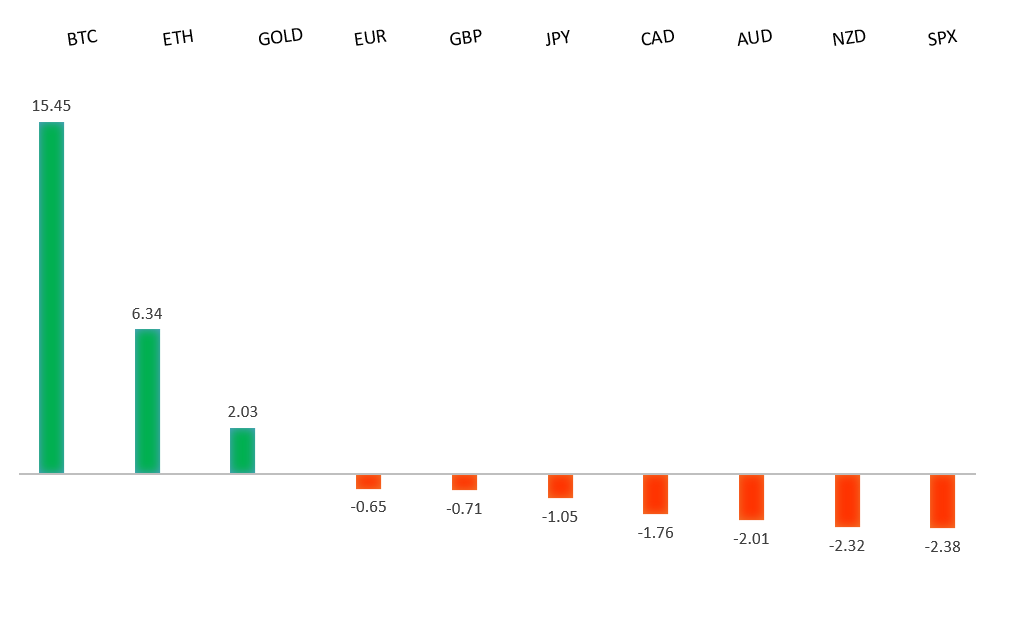Select the red SPX bar
The height and width of the screenshot is (622, 1012).
point(942,501)
